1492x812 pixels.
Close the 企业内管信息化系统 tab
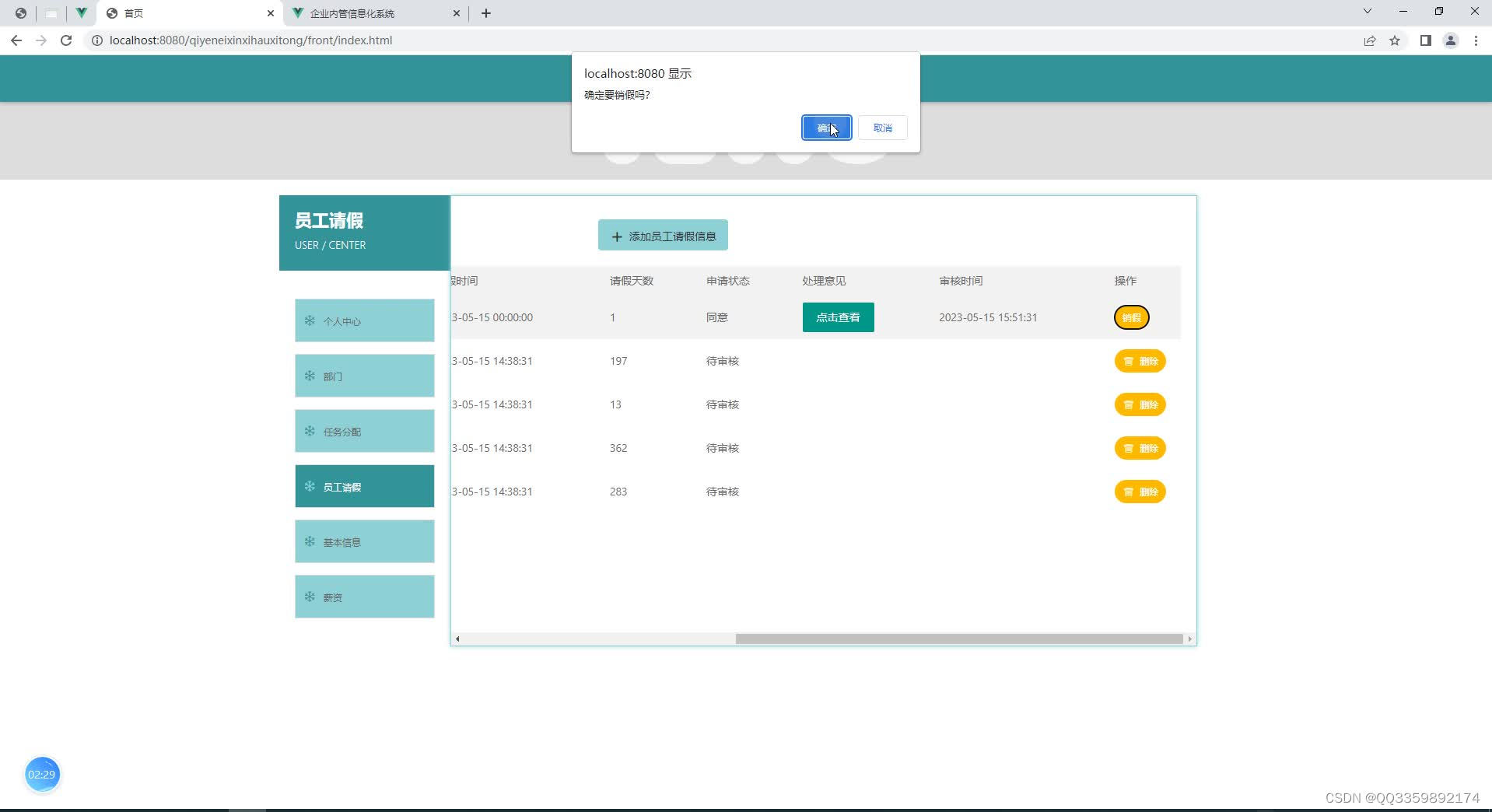click(x=457, y=13)
